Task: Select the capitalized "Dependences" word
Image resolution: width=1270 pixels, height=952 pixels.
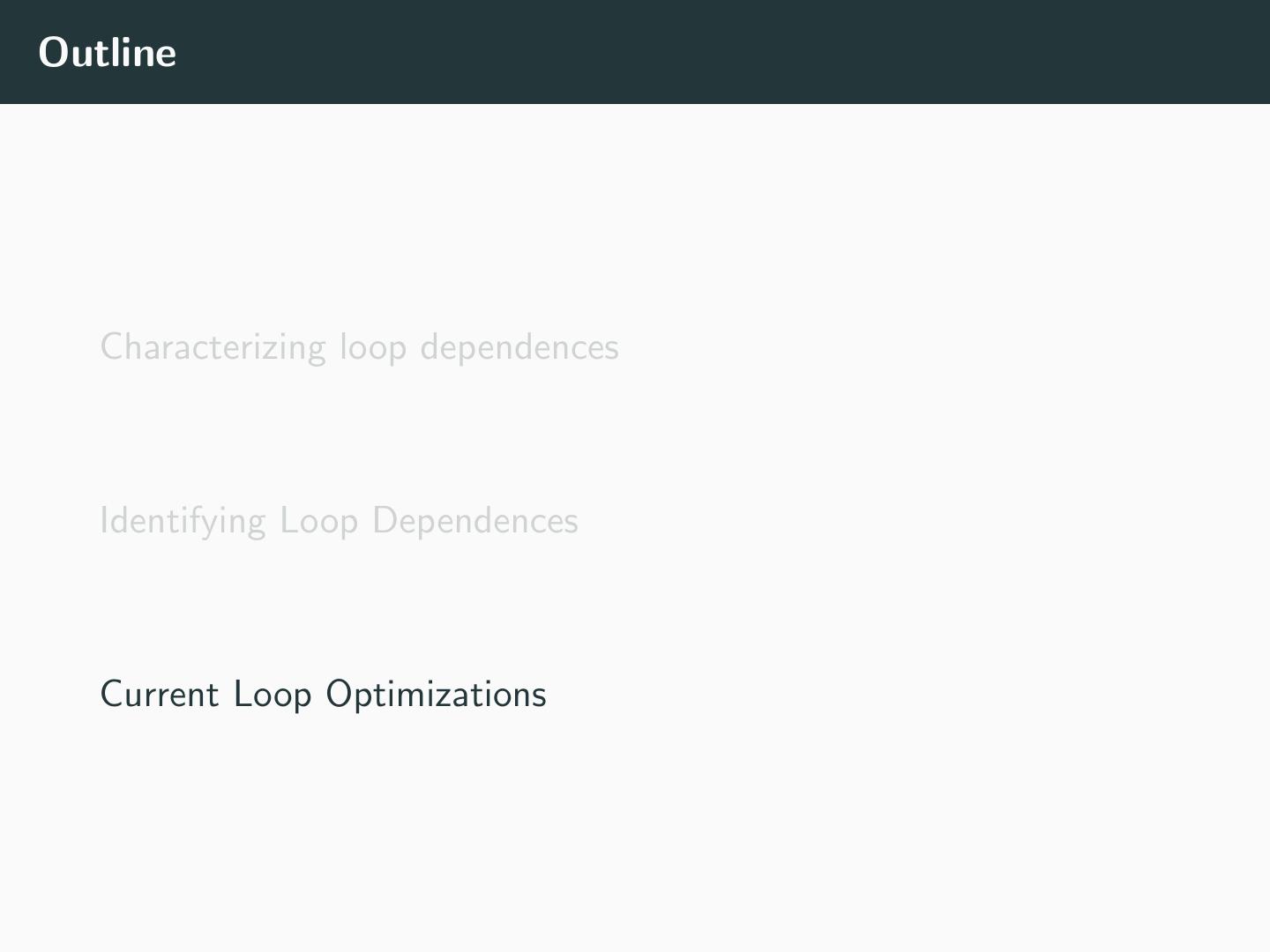Action: click(474, 521)
